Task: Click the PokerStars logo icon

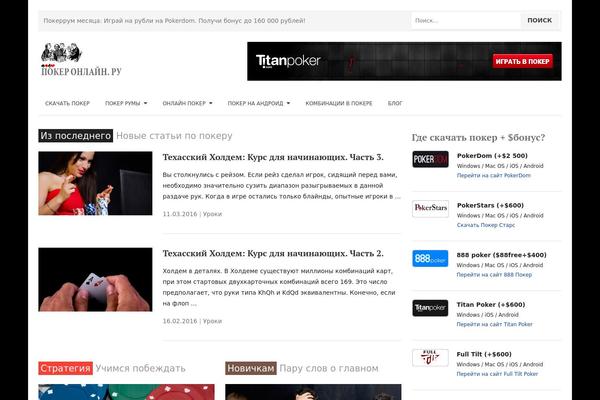Action: 430,209
